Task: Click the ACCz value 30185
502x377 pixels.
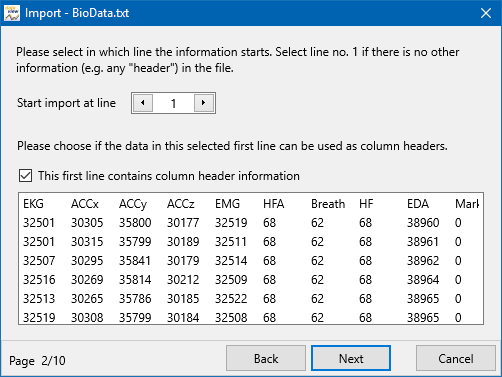Action: (x=183, y=298)
